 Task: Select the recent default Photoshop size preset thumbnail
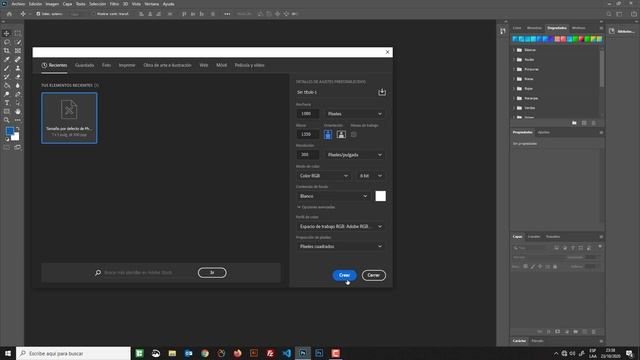pos(69,118)
